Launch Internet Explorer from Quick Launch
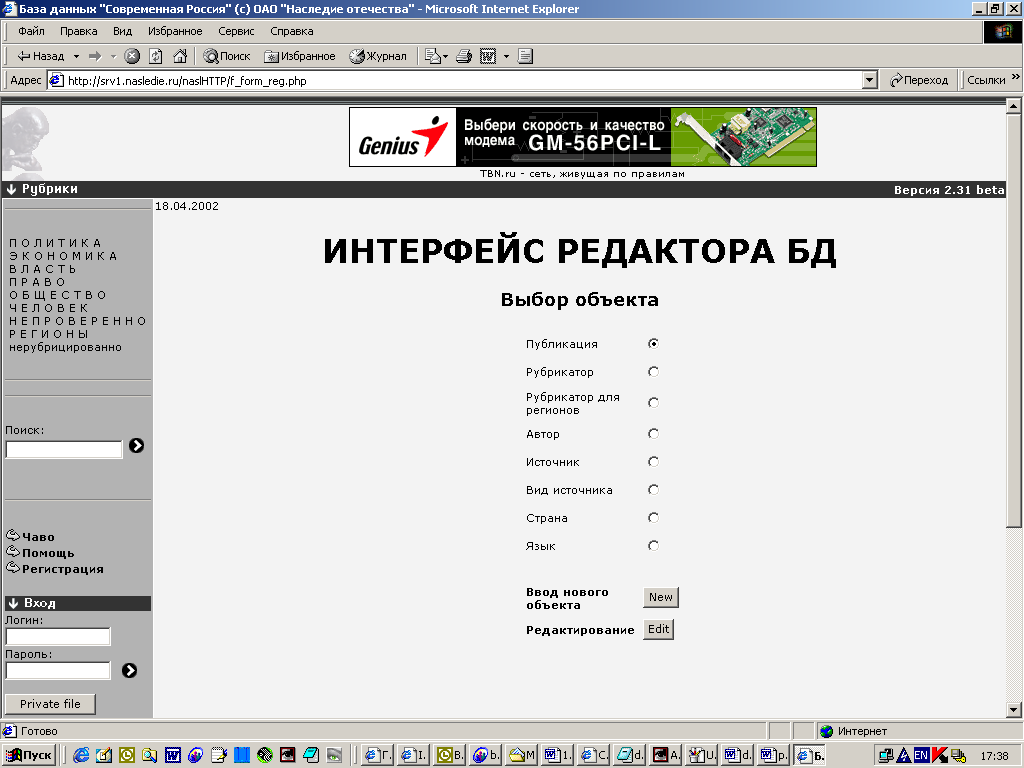This screenshot has width=1024, height=768. click(81, 755)
